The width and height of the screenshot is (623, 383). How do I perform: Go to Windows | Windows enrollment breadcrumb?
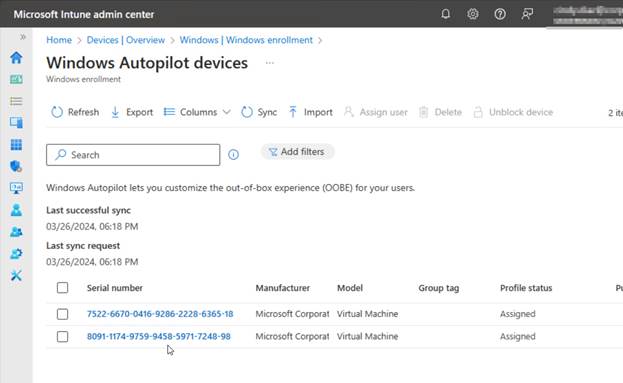246,40
